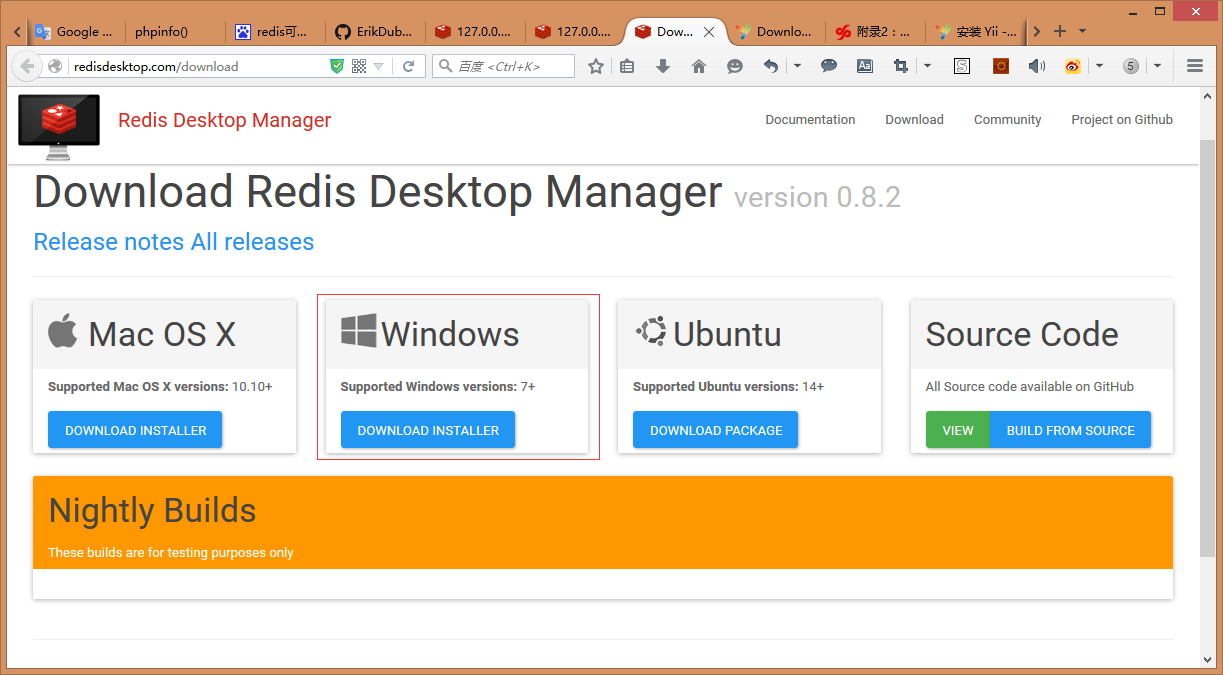Open the list all tabs dropdown arrow
Viewport: 1223px width, 675px height.
click(1082, 31)
